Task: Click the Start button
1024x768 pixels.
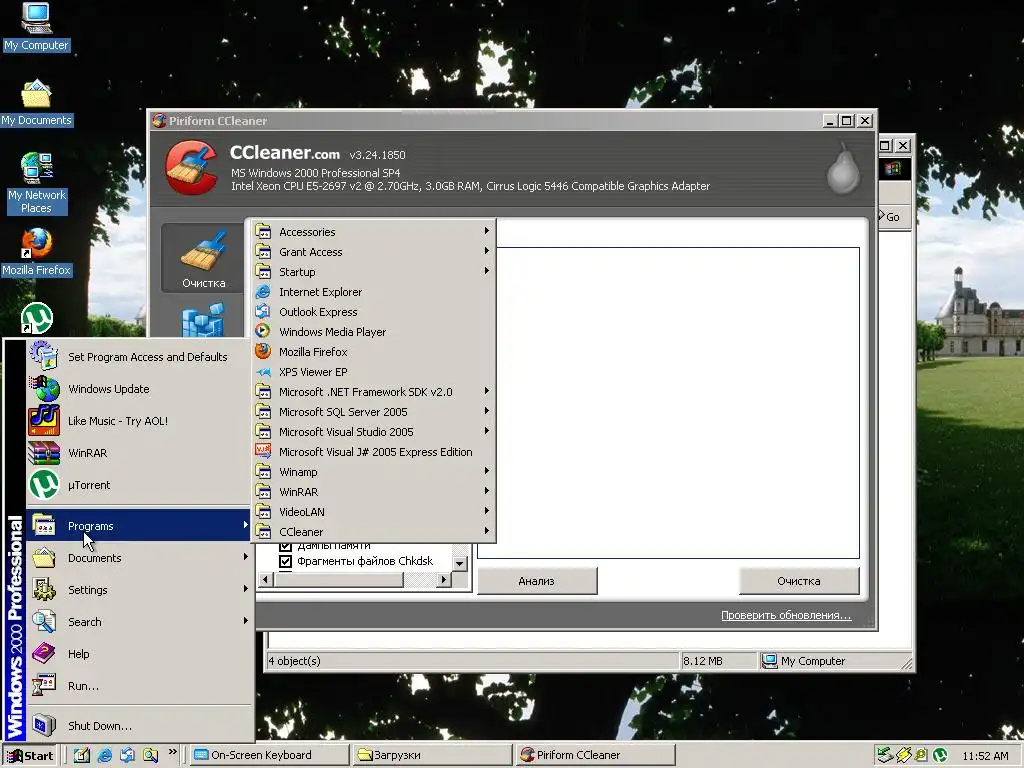Action: [30, 756]
